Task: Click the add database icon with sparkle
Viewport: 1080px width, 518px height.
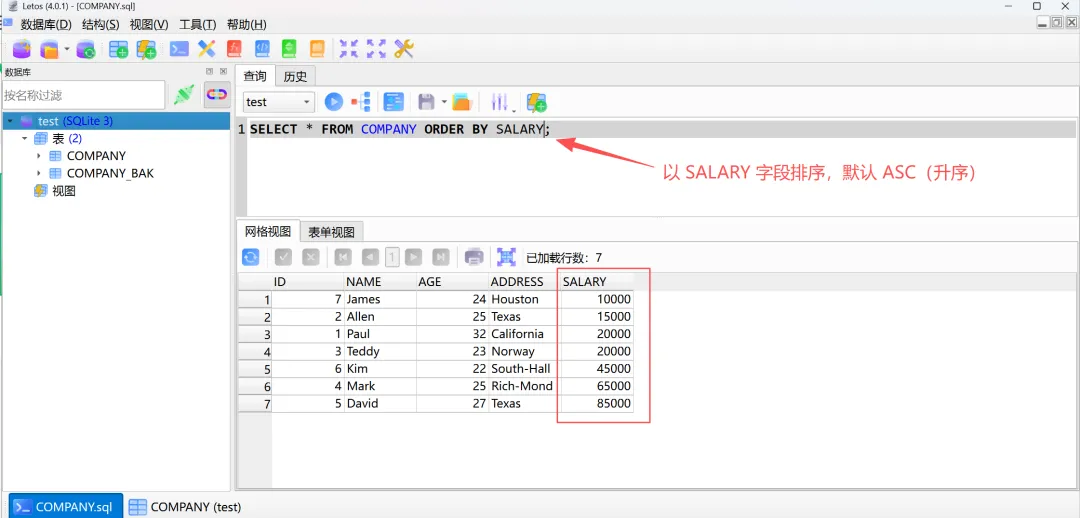Action: click(22, 49)
